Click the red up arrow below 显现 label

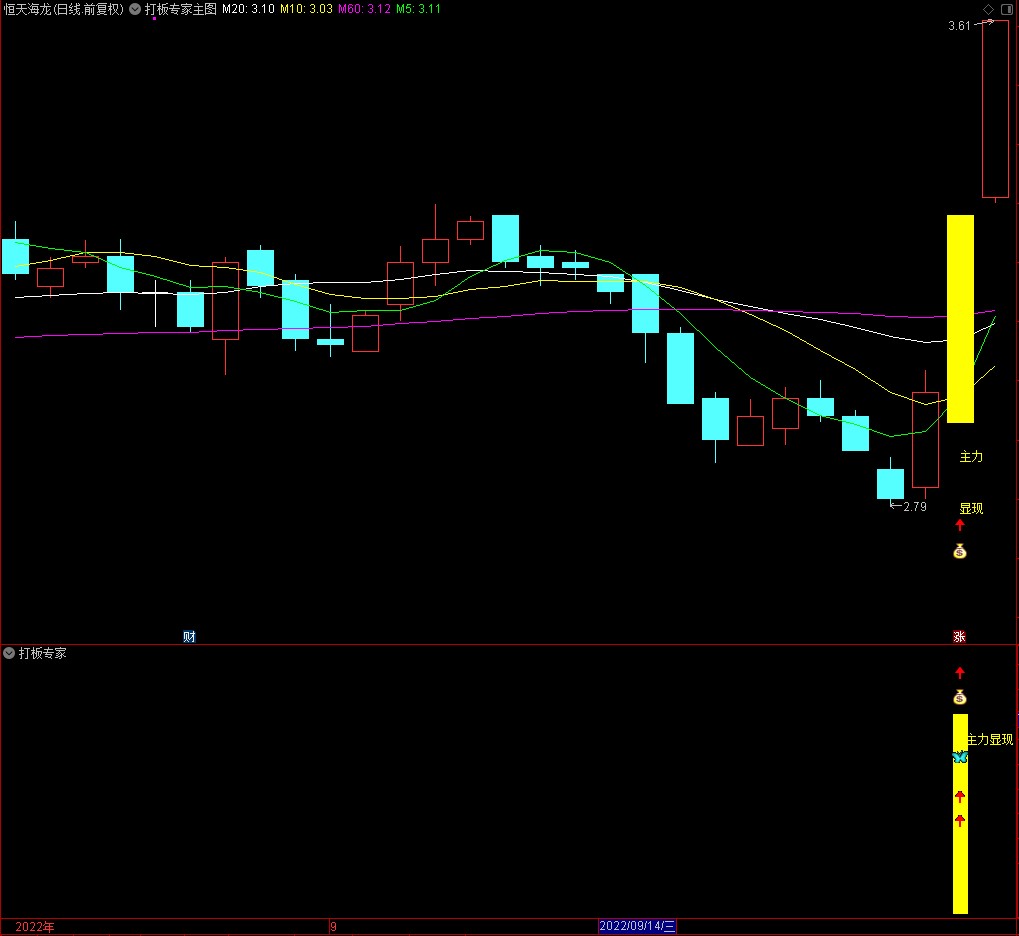point(960,525)
